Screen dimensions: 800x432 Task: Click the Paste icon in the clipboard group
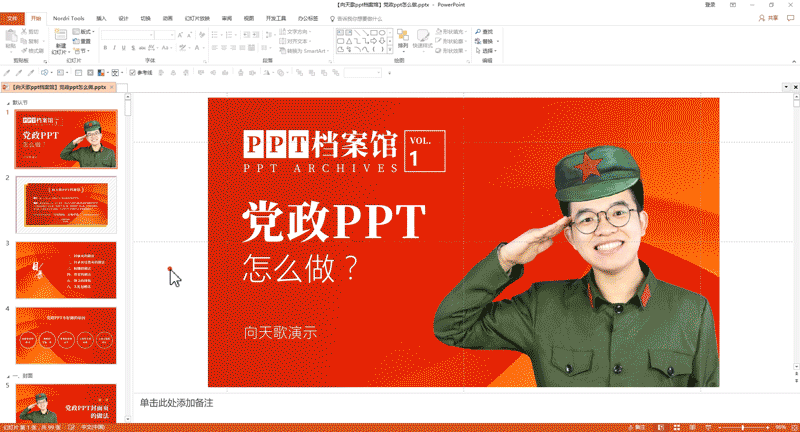point(11,37)
